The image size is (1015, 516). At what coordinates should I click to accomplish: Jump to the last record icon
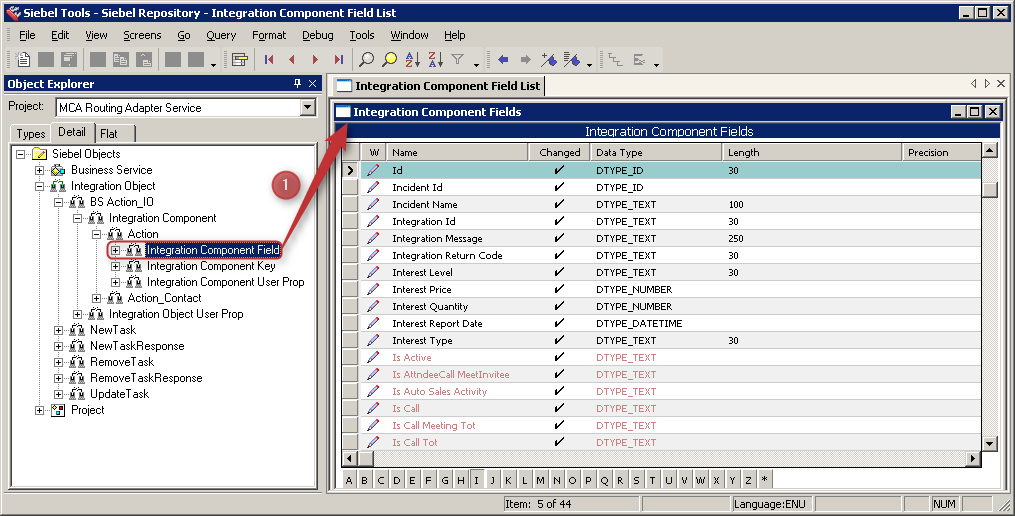(339, 60)
